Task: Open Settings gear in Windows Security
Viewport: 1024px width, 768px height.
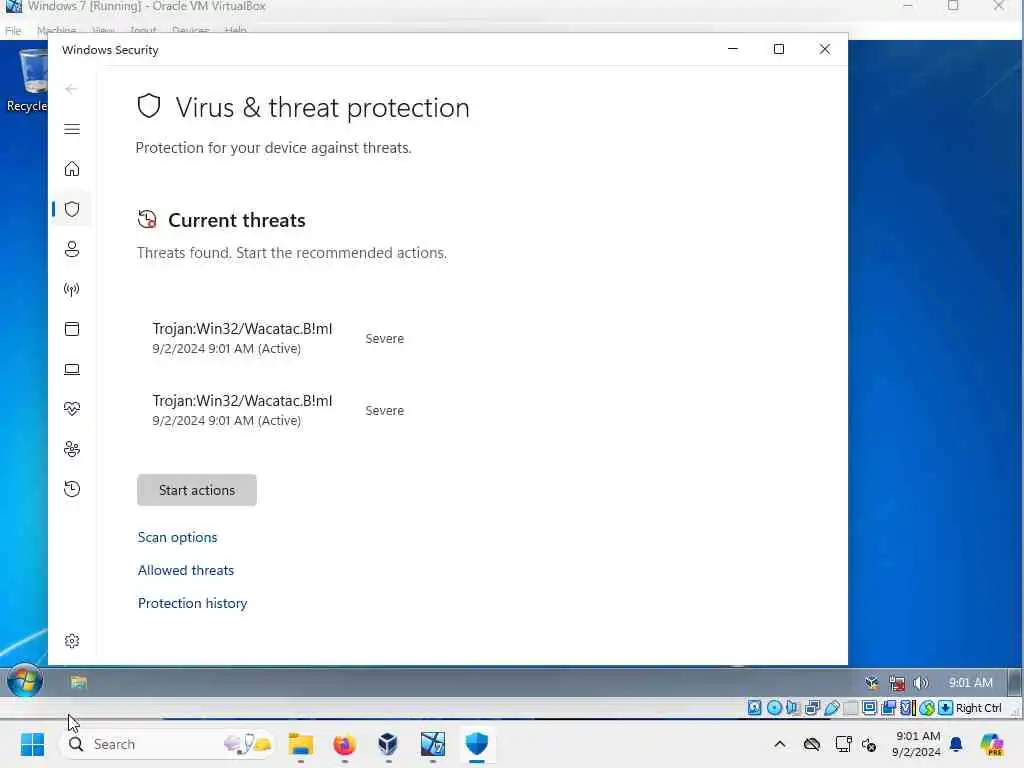Action: (x=72, y=641)
